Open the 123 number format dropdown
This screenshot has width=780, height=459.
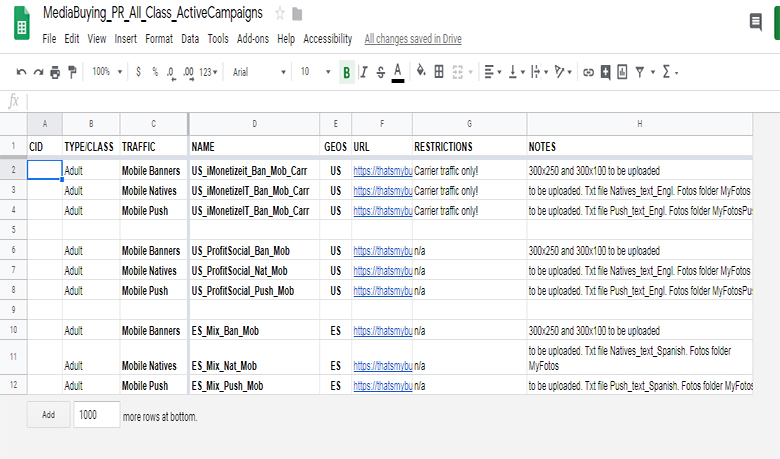(x=208, y=73)
